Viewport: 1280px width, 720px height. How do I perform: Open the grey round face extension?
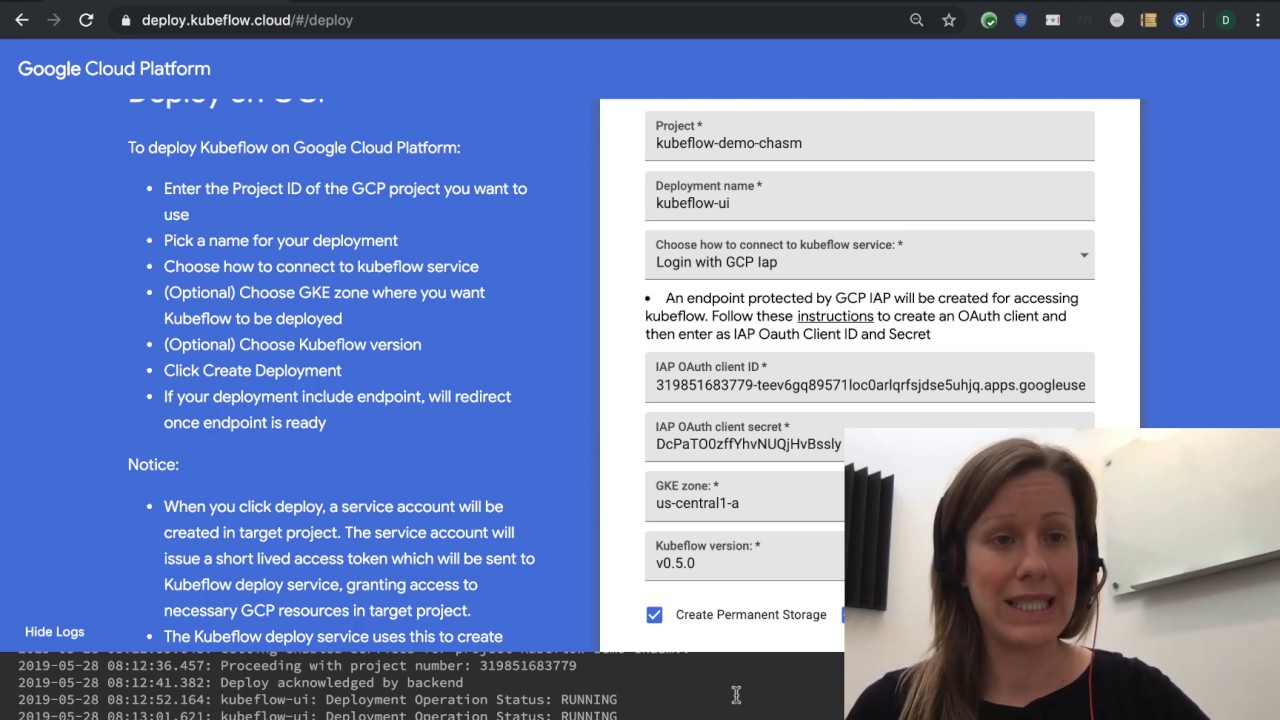(x=1117, y=20)
